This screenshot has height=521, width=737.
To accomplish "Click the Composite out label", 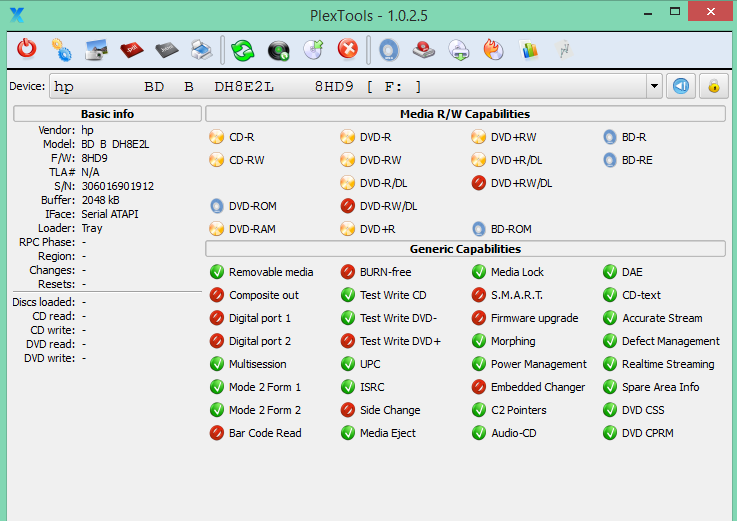I will tap(264, 295).
